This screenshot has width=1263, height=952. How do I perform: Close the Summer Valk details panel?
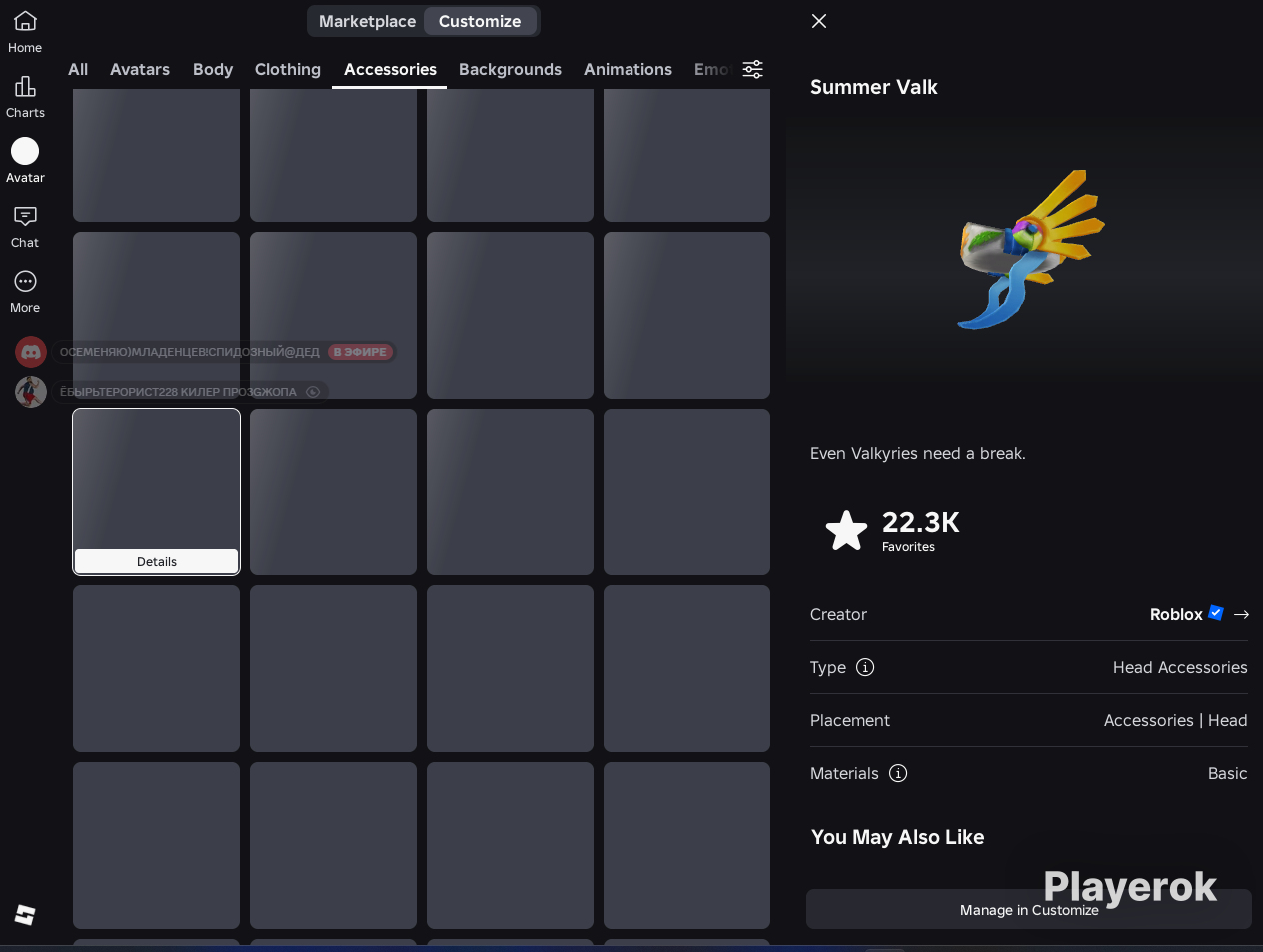[x=819, y=21]
